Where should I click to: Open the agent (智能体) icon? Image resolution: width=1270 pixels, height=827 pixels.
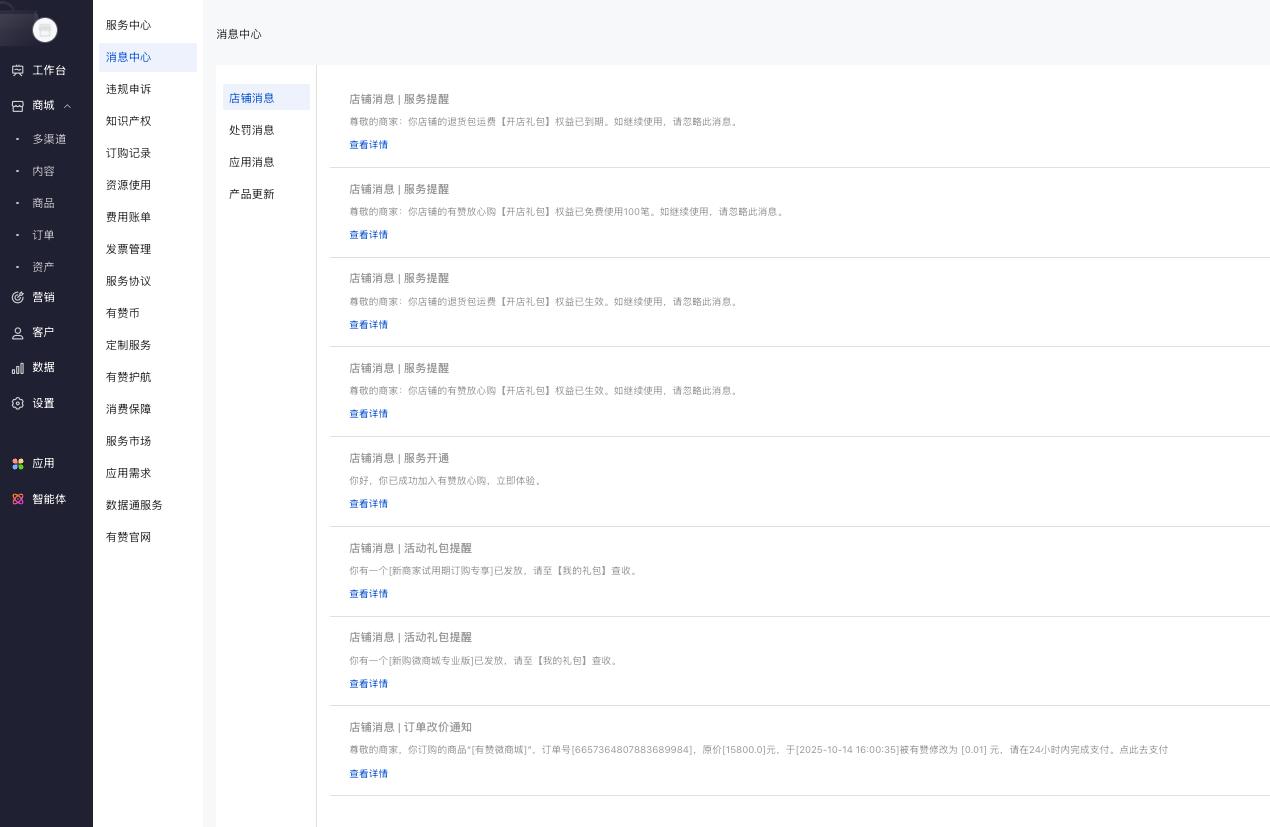17,500
